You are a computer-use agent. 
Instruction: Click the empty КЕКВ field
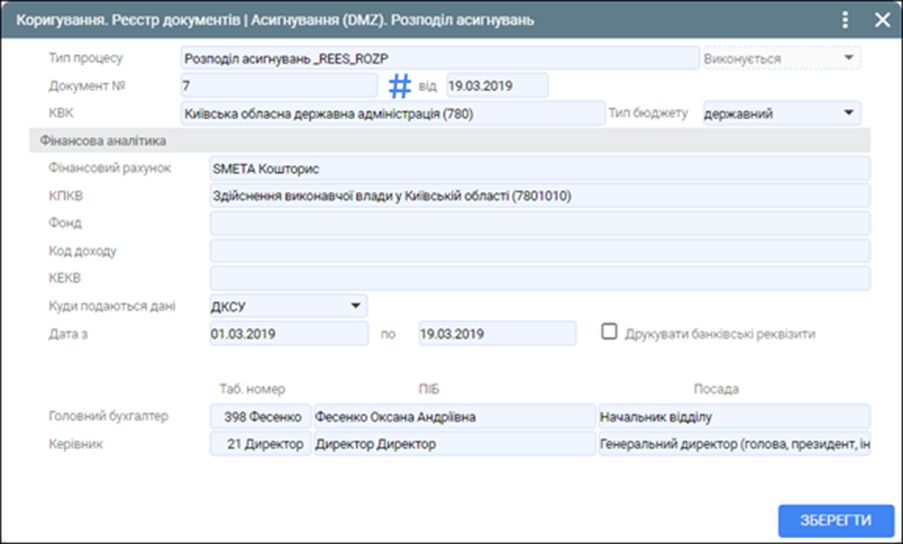539,278
